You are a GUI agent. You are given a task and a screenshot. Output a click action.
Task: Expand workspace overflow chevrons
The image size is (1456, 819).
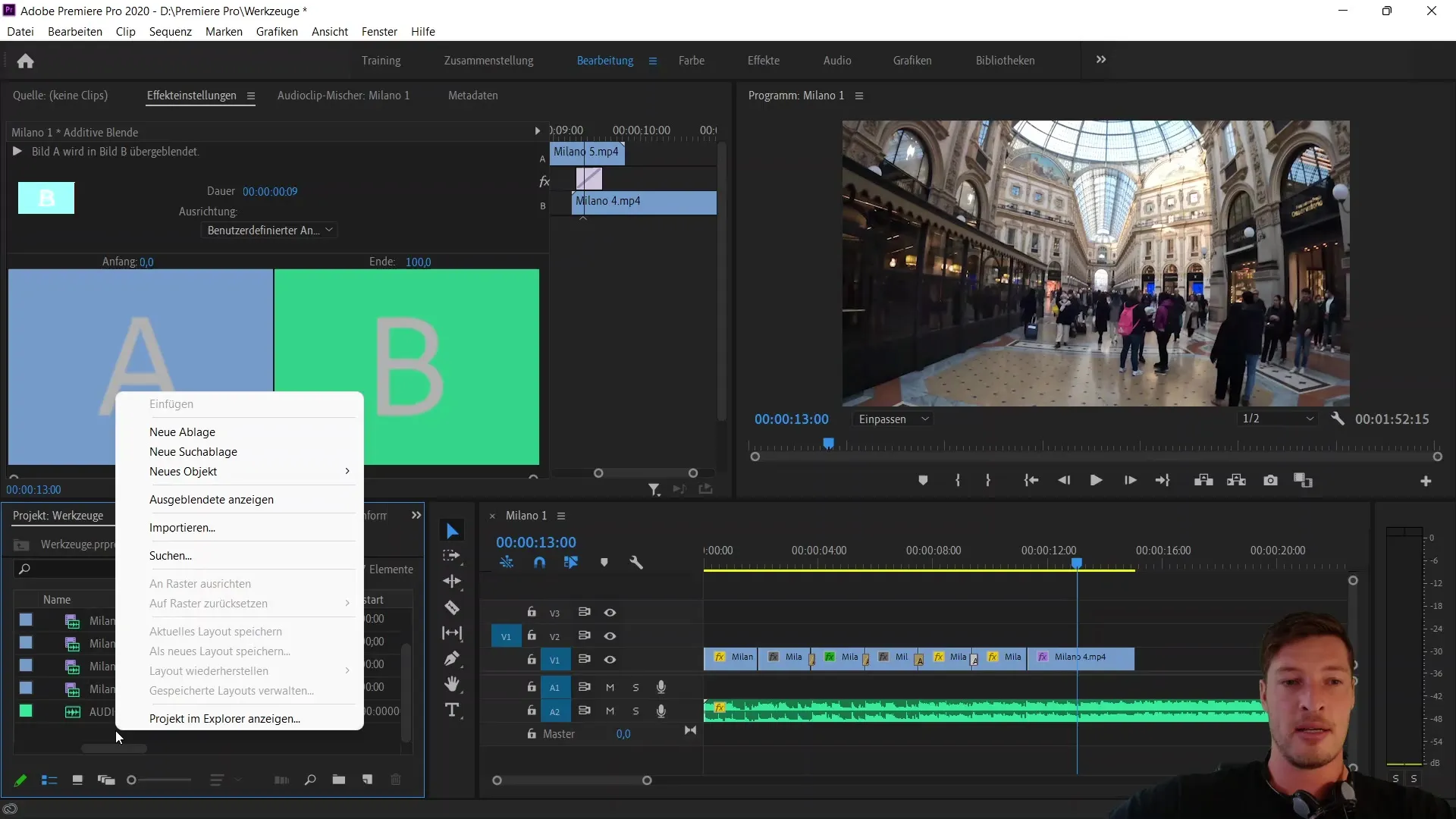[x=1101, y=59]
